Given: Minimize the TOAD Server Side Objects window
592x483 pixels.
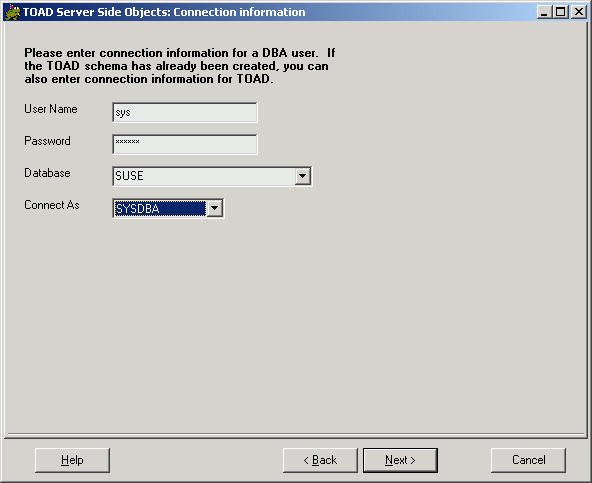Looking at the screenshot, I should pyautogui.click(x=544, y=12).
